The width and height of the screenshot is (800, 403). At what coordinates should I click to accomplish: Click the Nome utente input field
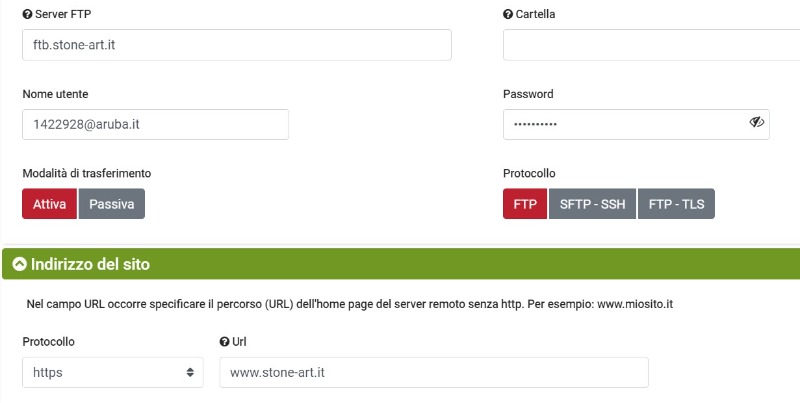155,124
